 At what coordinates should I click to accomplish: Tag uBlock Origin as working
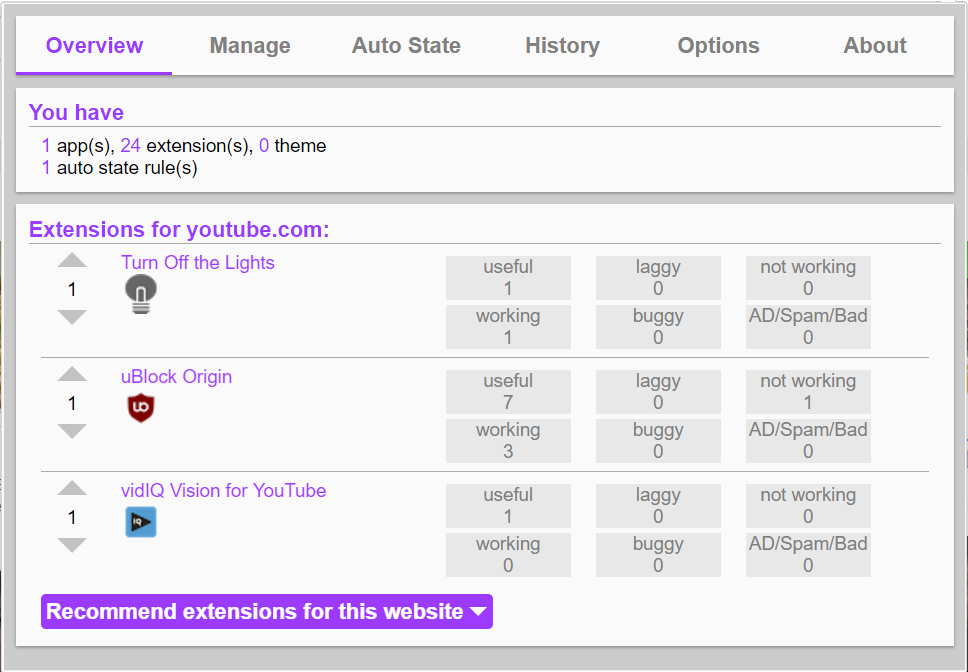[508, 441]
